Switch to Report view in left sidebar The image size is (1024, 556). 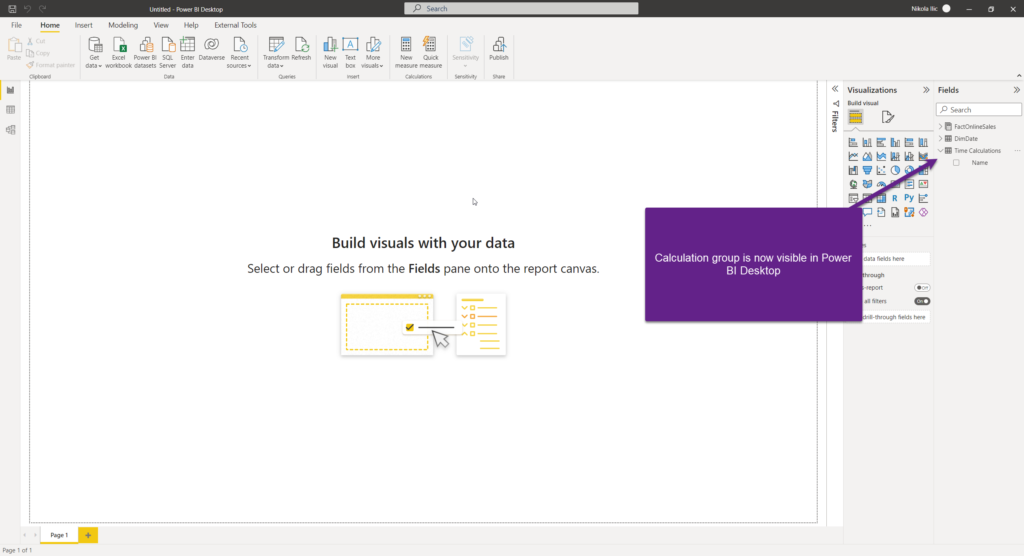pos(10,90)
